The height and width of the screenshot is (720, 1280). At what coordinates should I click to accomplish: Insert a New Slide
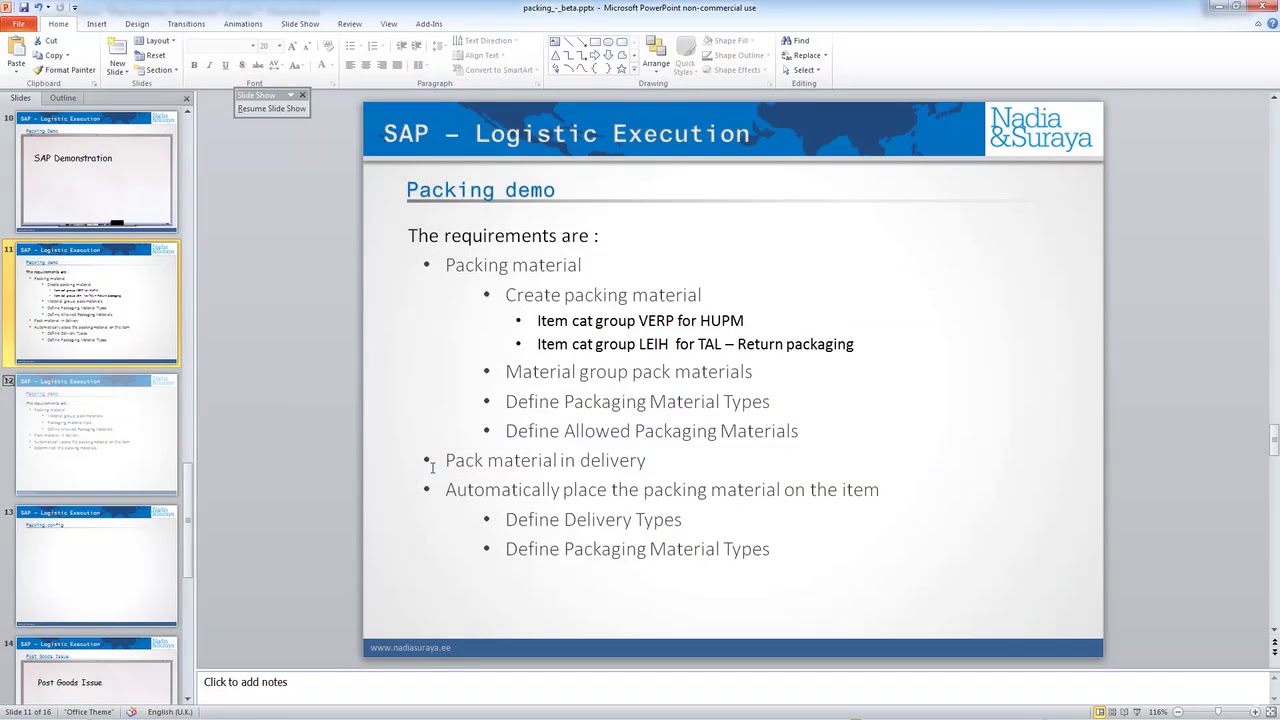click(117, 55)
